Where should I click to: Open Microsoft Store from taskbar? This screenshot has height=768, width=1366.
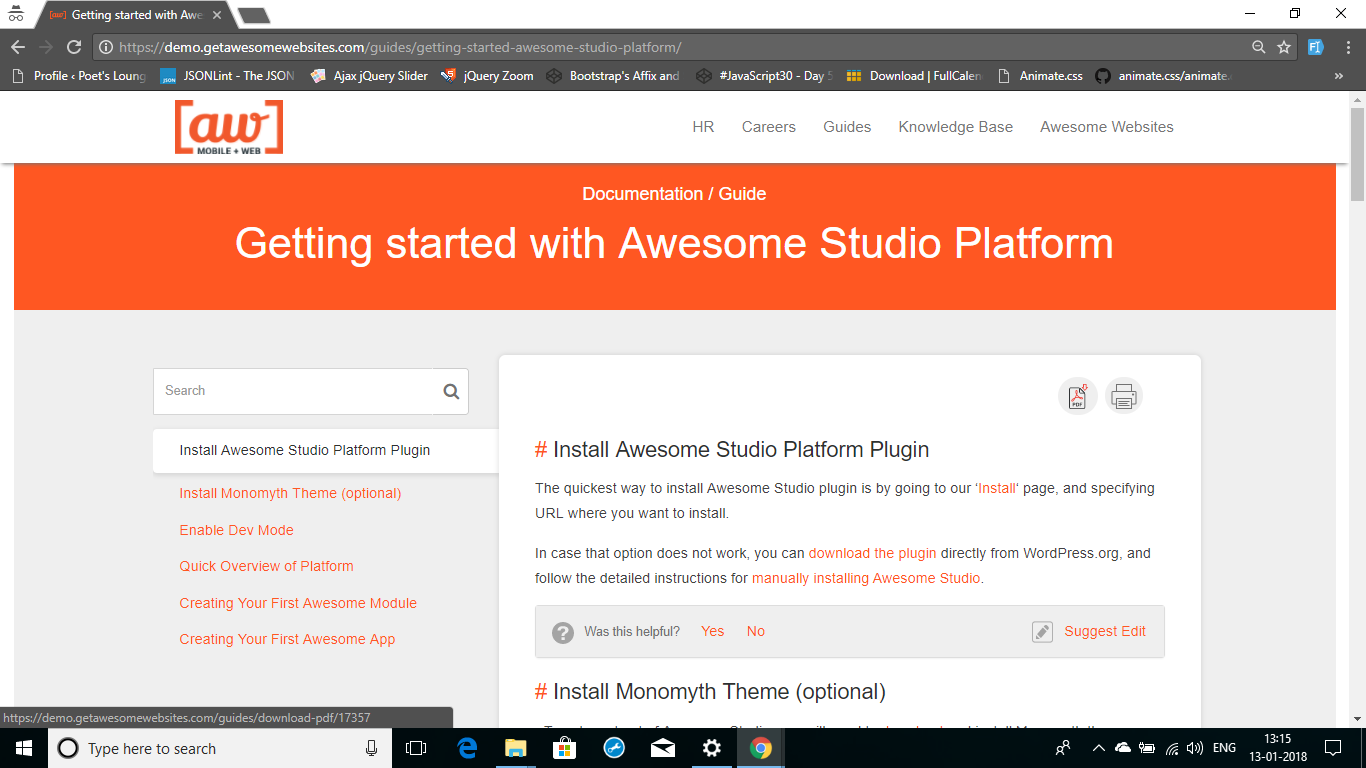coord(564,748)
